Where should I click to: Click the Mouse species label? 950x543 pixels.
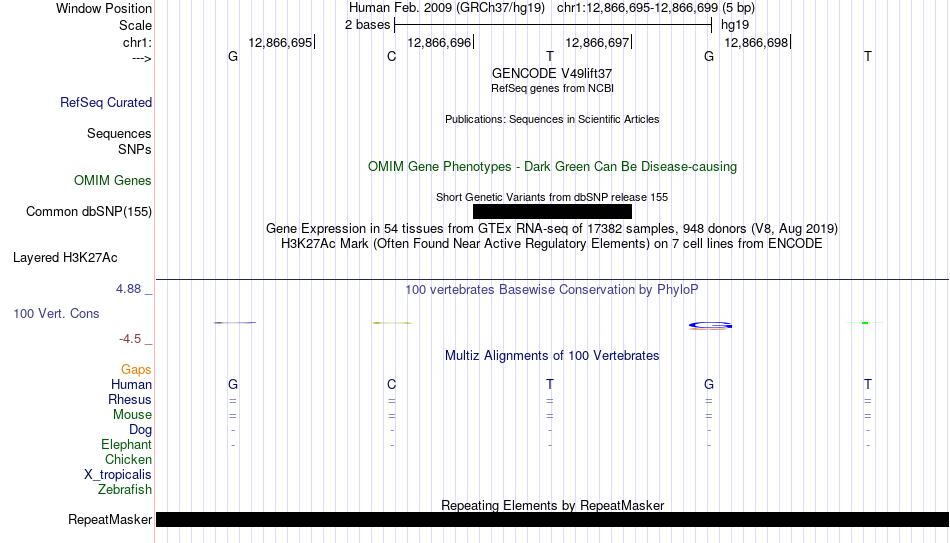pos(132,415)
